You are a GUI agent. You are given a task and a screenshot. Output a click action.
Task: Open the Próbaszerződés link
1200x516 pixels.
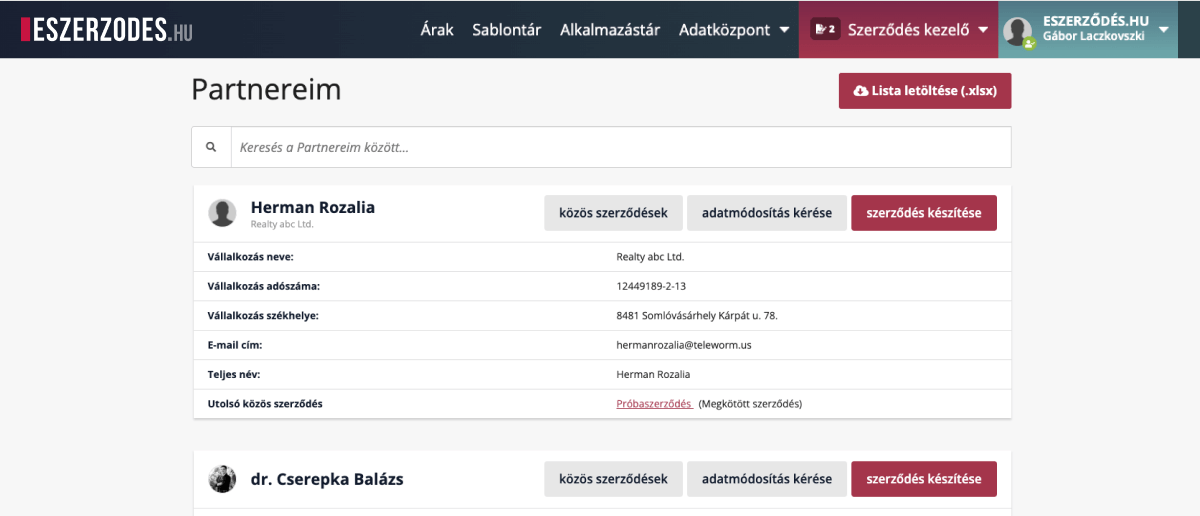pos(654,404)
